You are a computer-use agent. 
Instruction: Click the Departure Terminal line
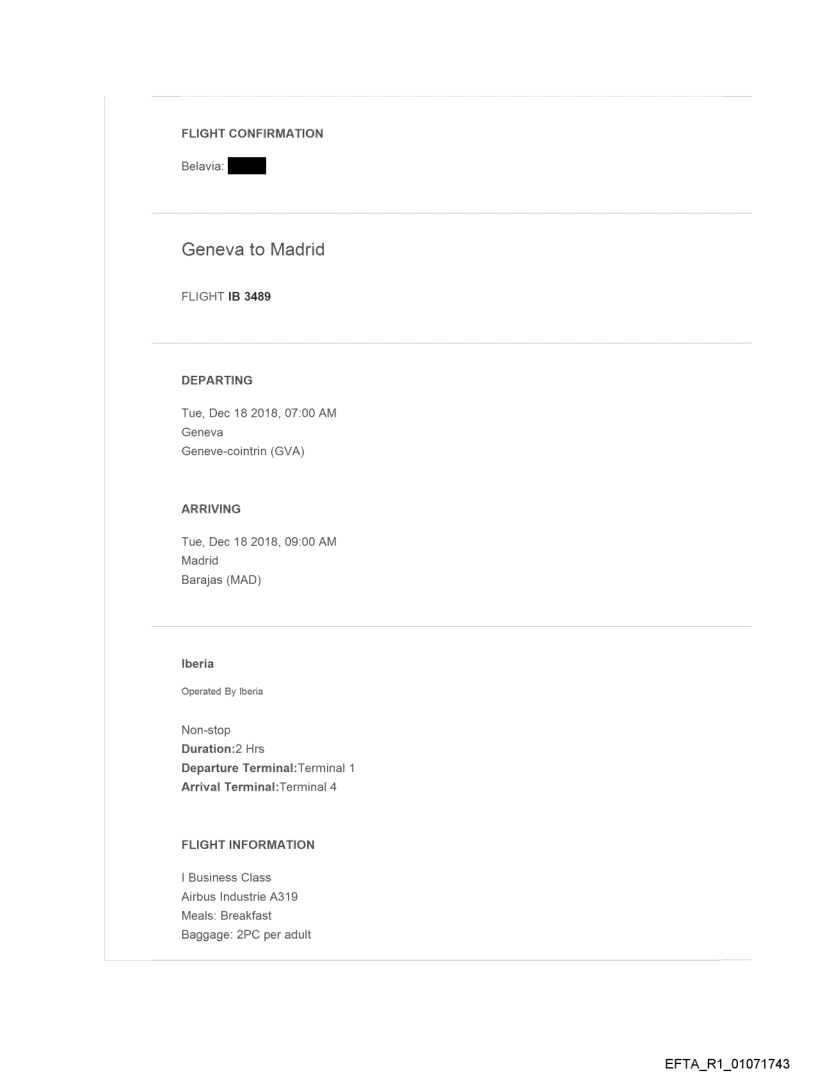268,767
